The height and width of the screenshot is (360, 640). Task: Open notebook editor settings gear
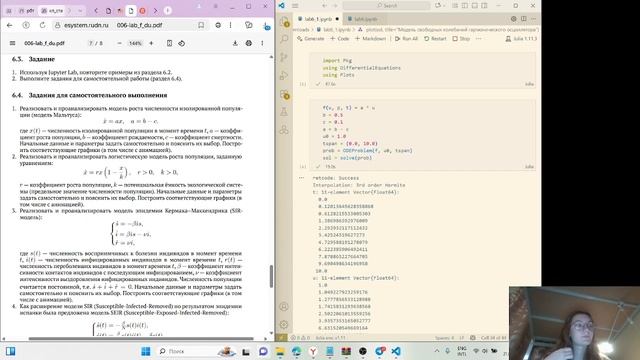click(x=513, y=19)
